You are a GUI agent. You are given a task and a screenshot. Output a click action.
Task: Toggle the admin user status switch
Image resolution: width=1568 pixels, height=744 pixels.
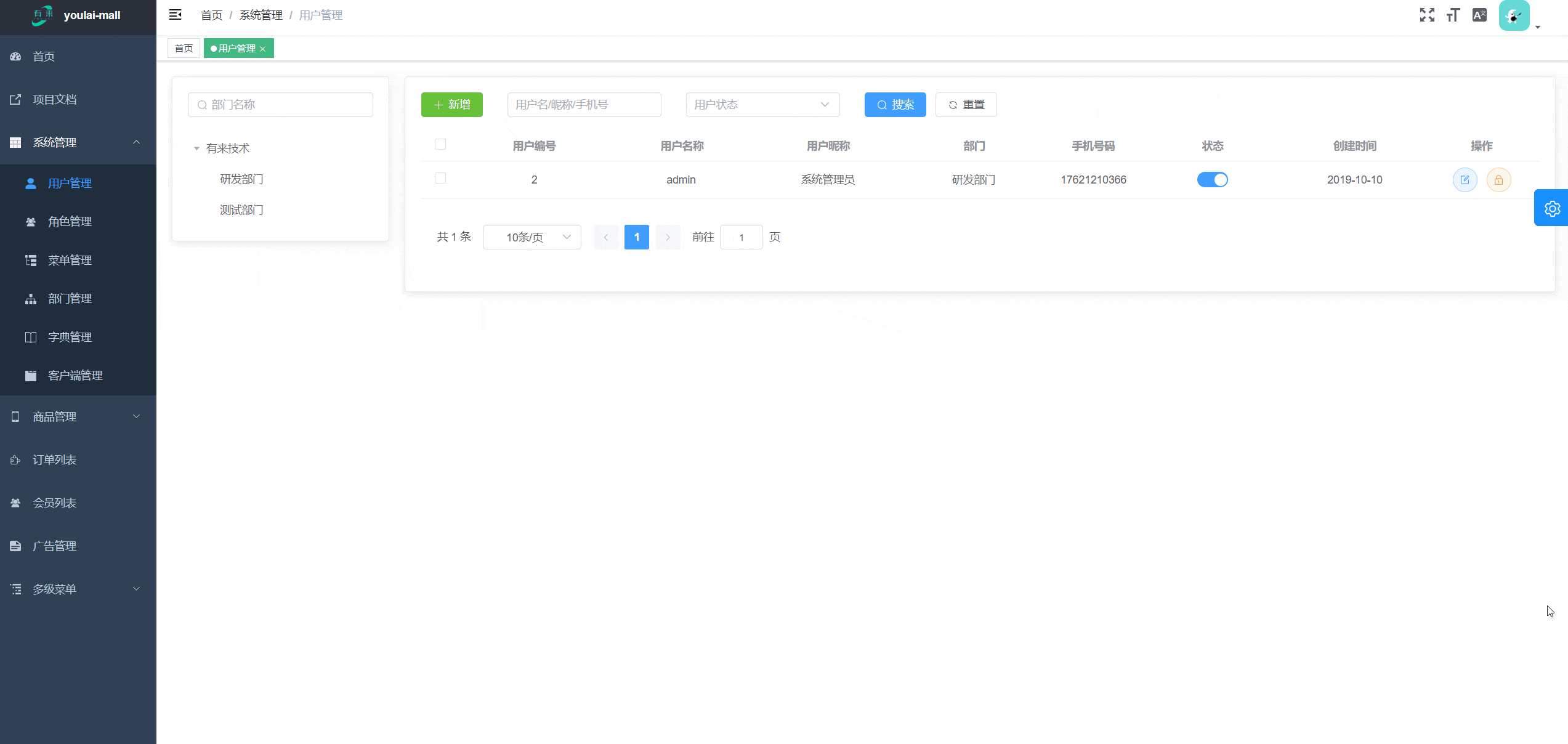pyautogui.click(x=1212, y=179)
